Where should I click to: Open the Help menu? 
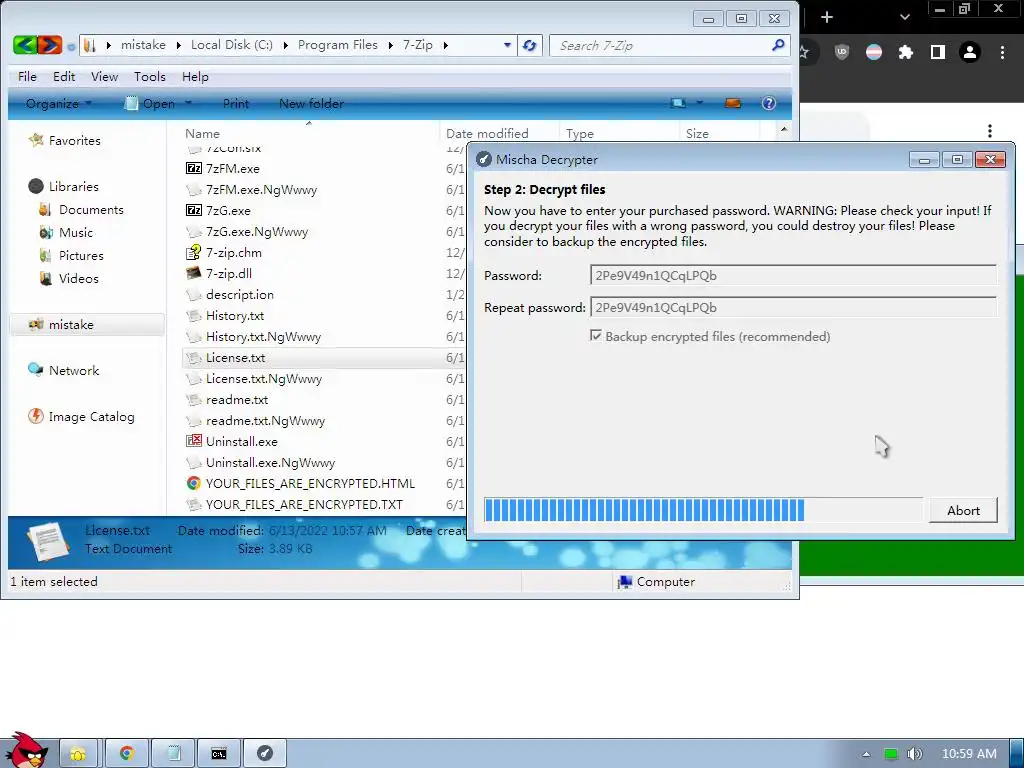195,77
